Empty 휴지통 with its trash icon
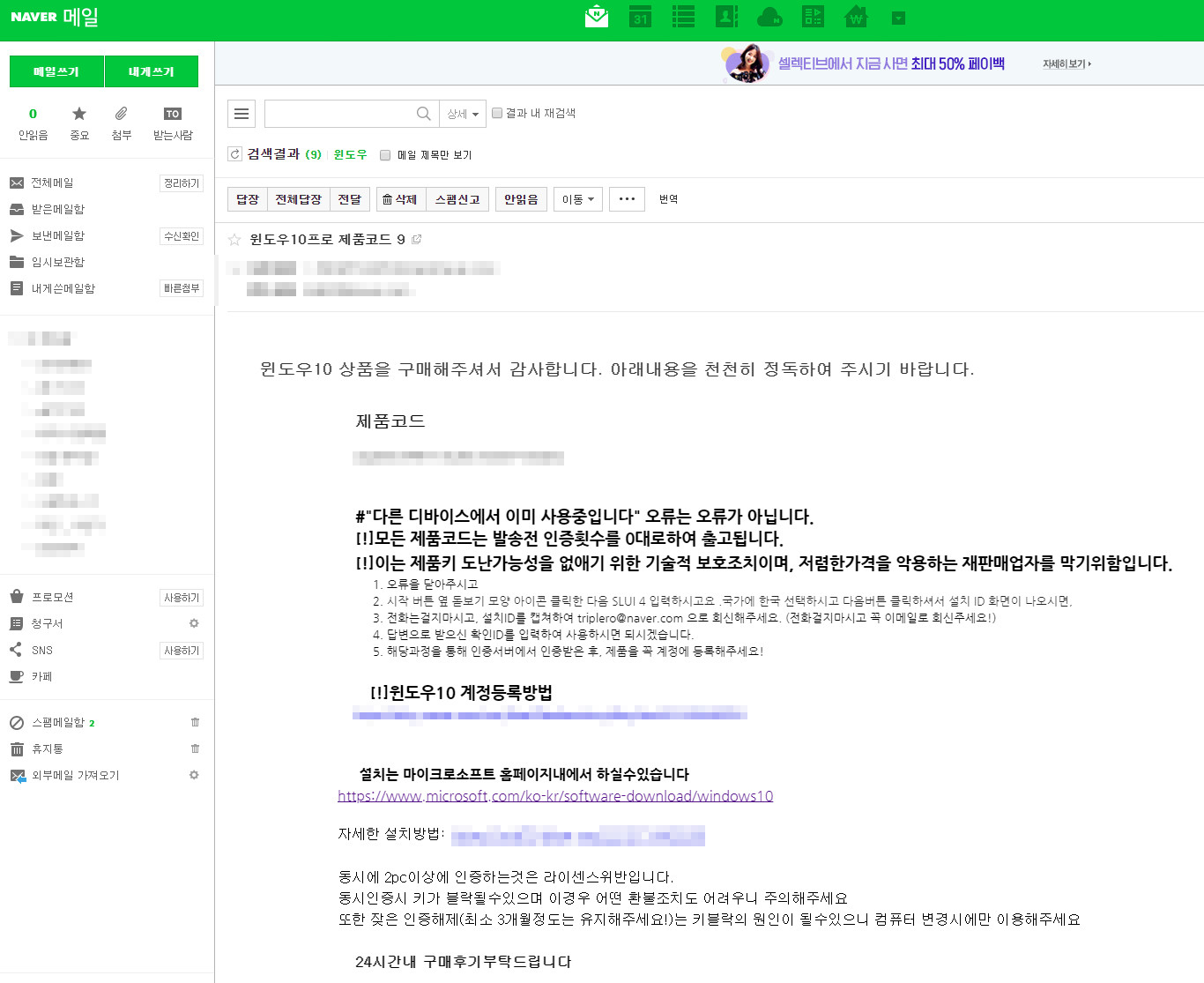Viewport: 1204px width, 983px height. [195, 748]
